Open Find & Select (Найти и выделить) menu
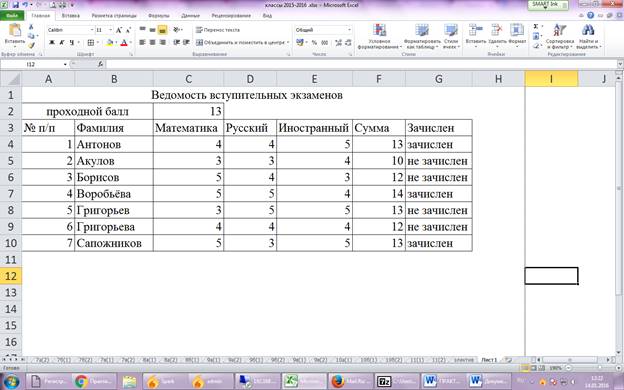Image resolution: width=624 pixels, height=390 pixels. point(588,36)
